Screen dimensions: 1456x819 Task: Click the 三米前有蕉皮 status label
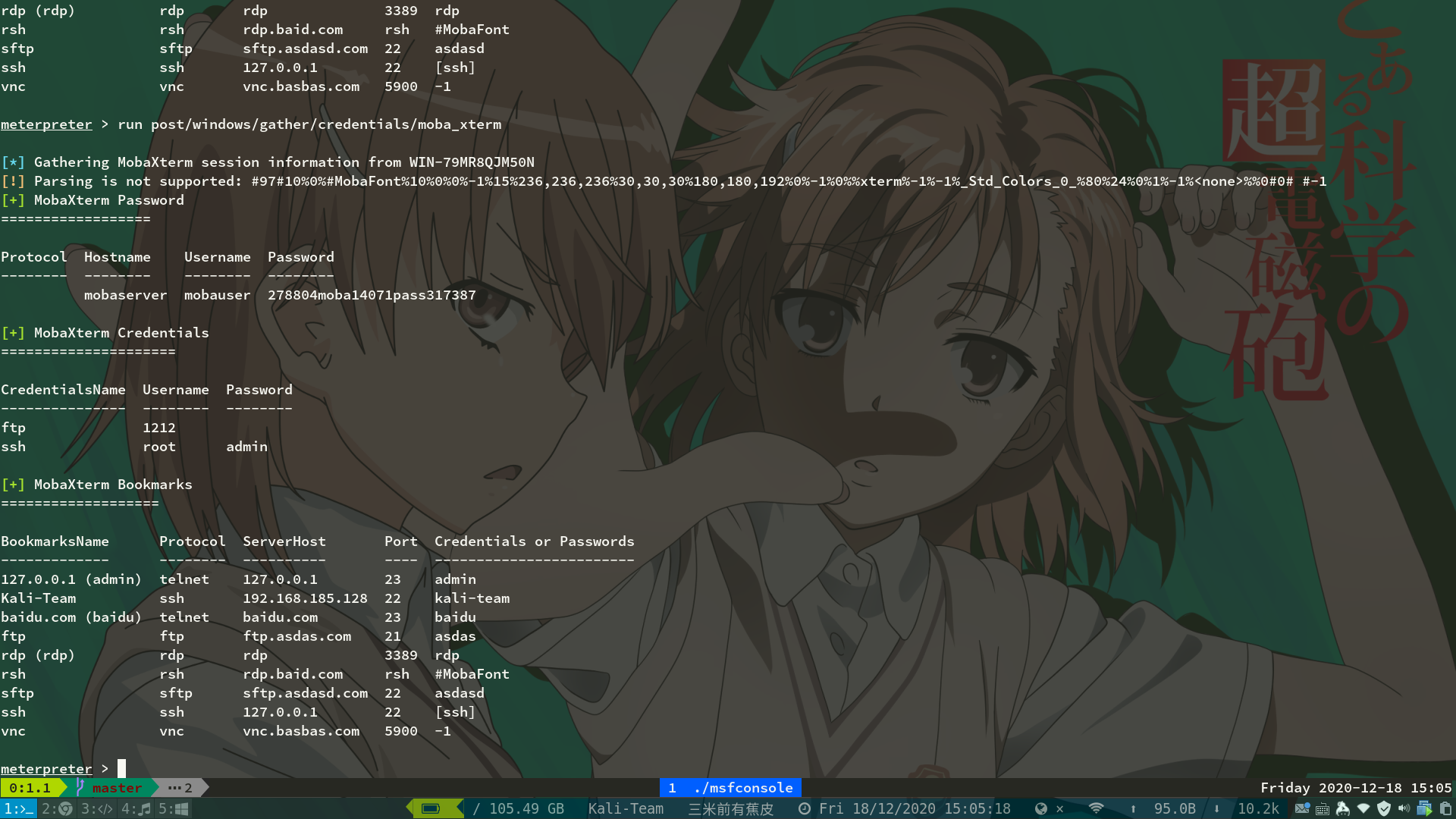(731, 809)
